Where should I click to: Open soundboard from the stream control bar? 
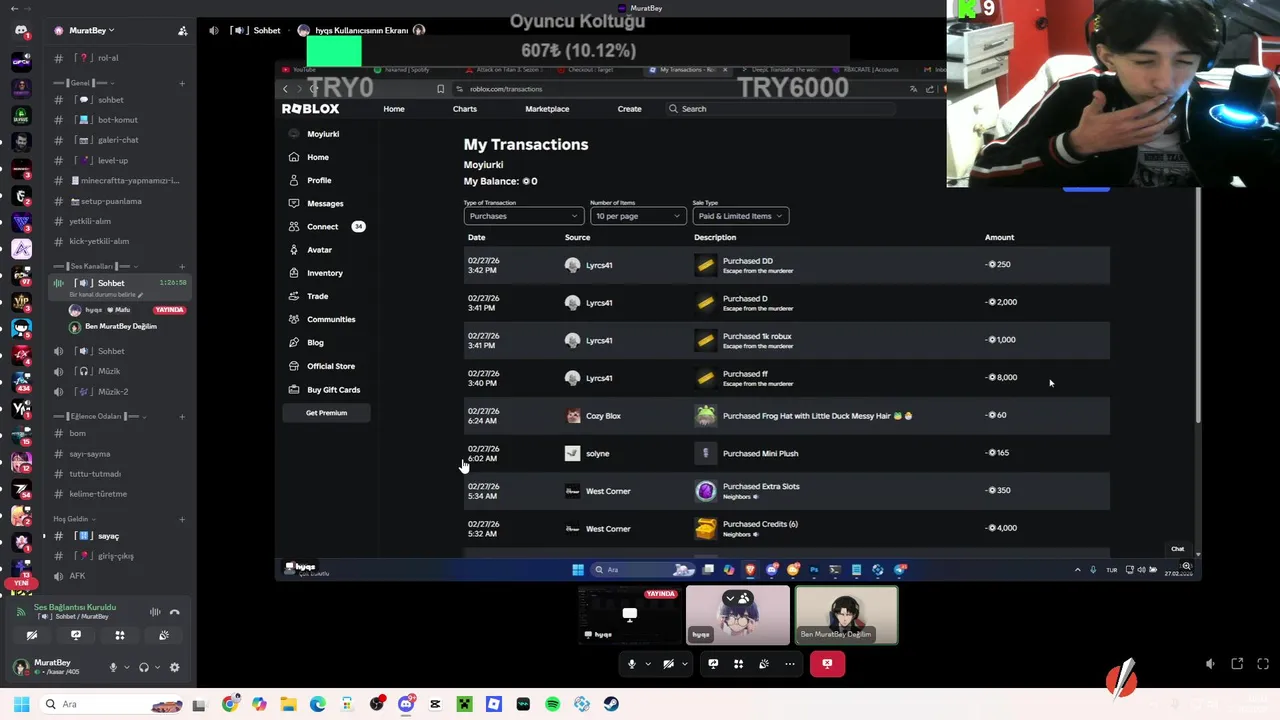coord(764,664)
